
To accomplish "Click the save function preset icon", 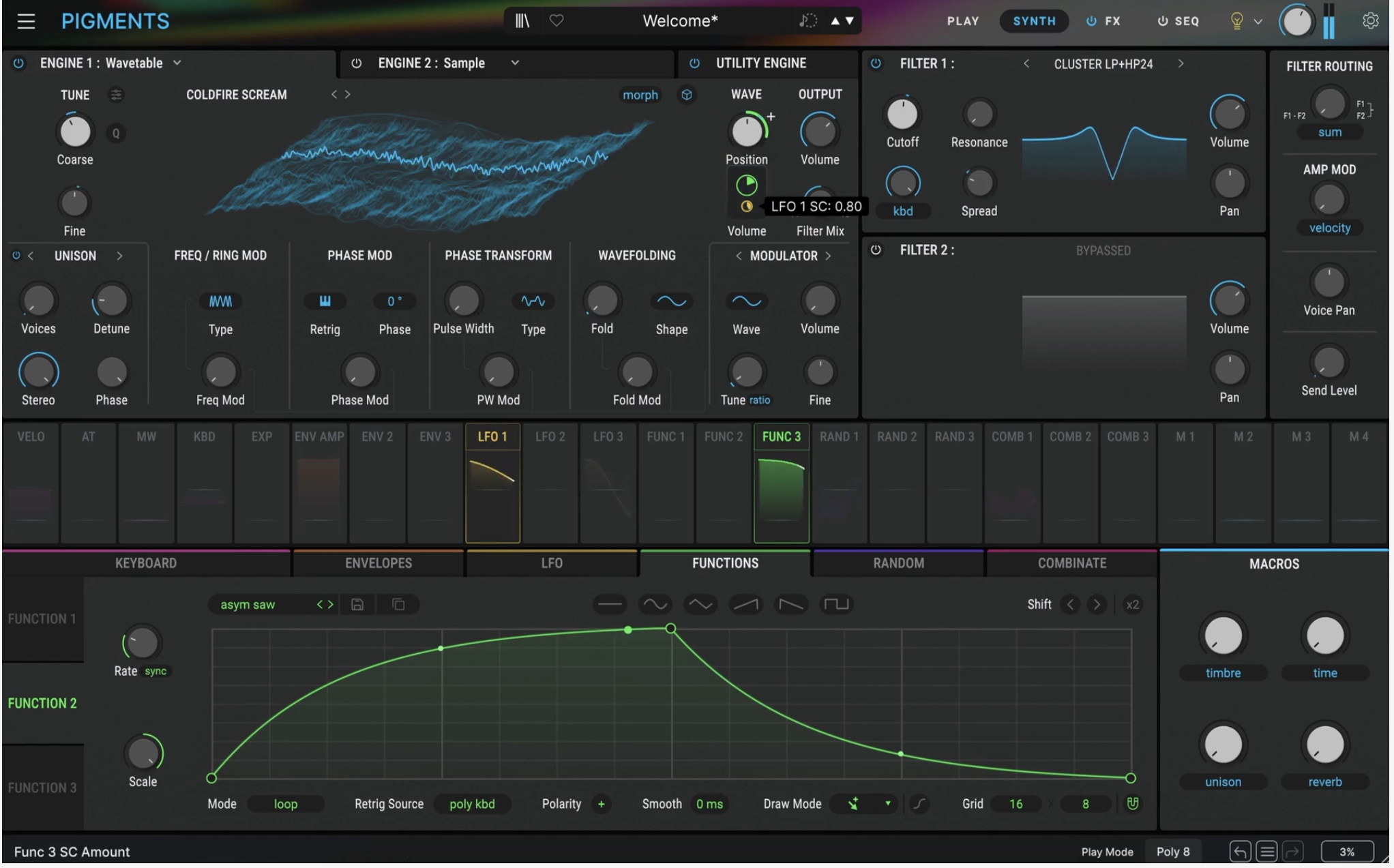I will (357, 604).
